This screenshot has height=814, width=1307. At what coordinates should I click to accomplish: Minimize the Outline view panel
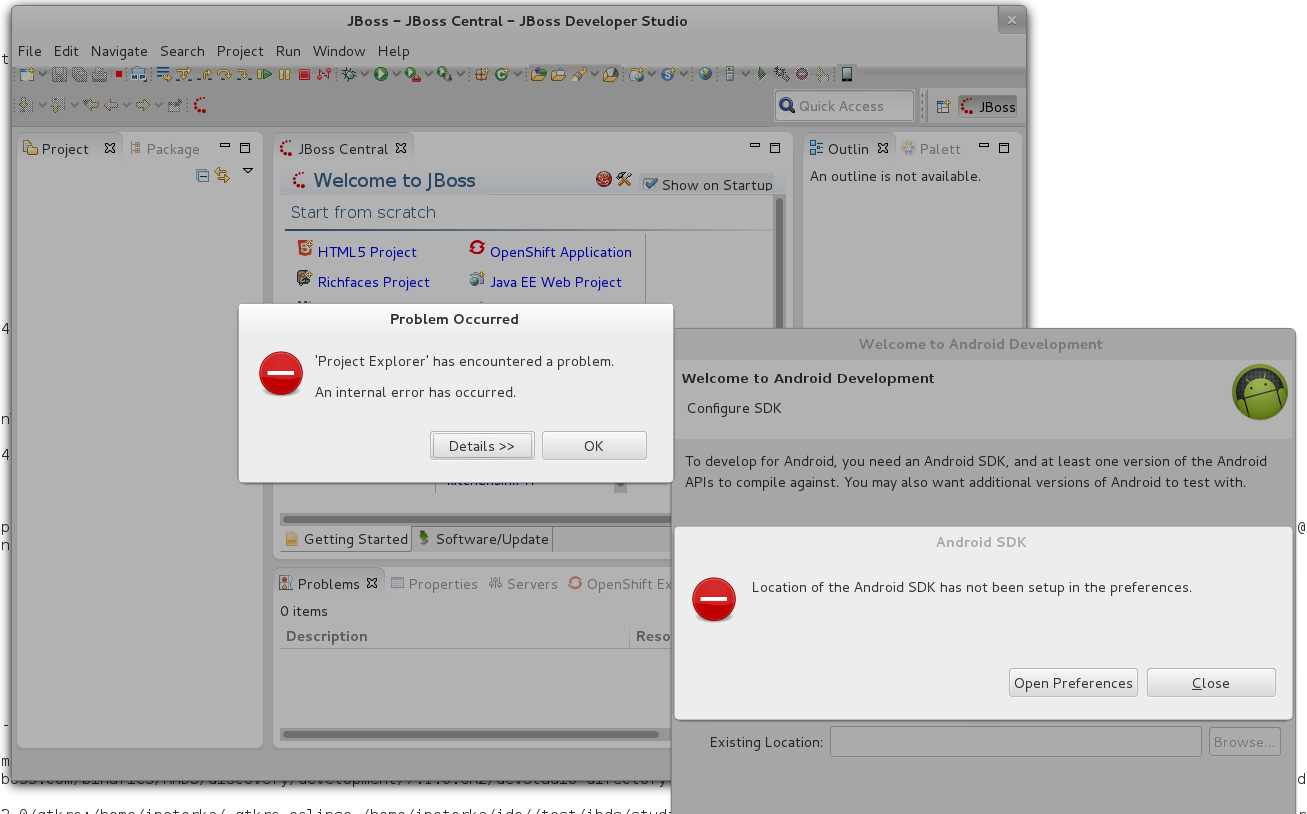click(984, 147)
